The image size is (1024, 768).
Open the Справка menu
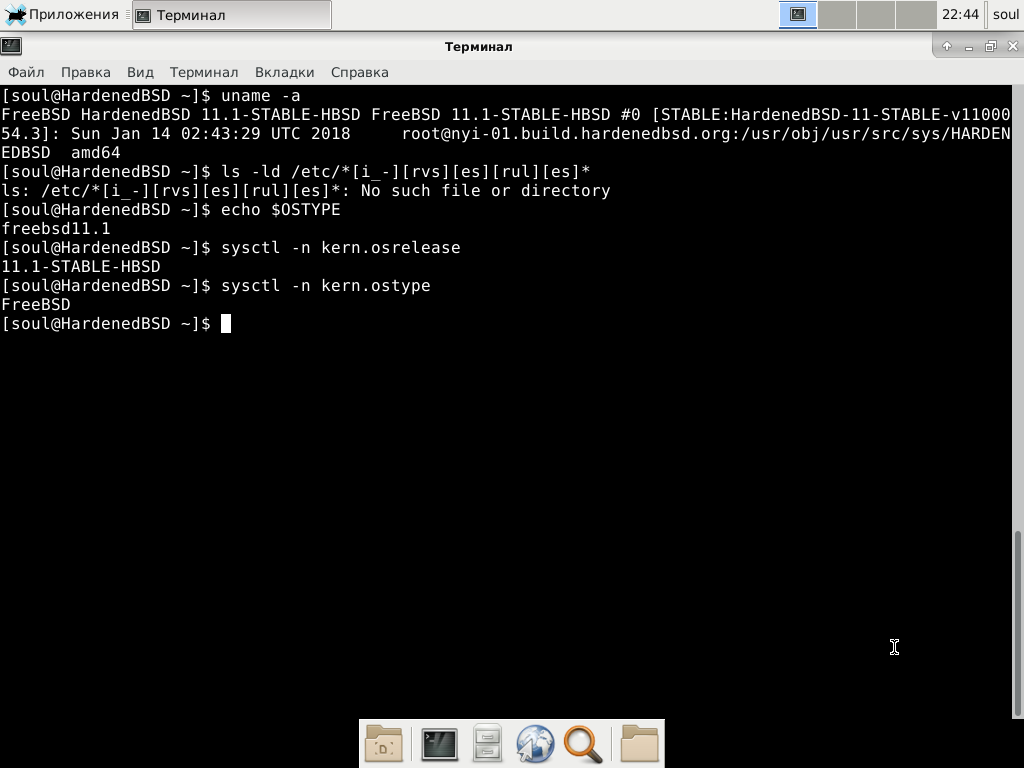pos(360,72)
